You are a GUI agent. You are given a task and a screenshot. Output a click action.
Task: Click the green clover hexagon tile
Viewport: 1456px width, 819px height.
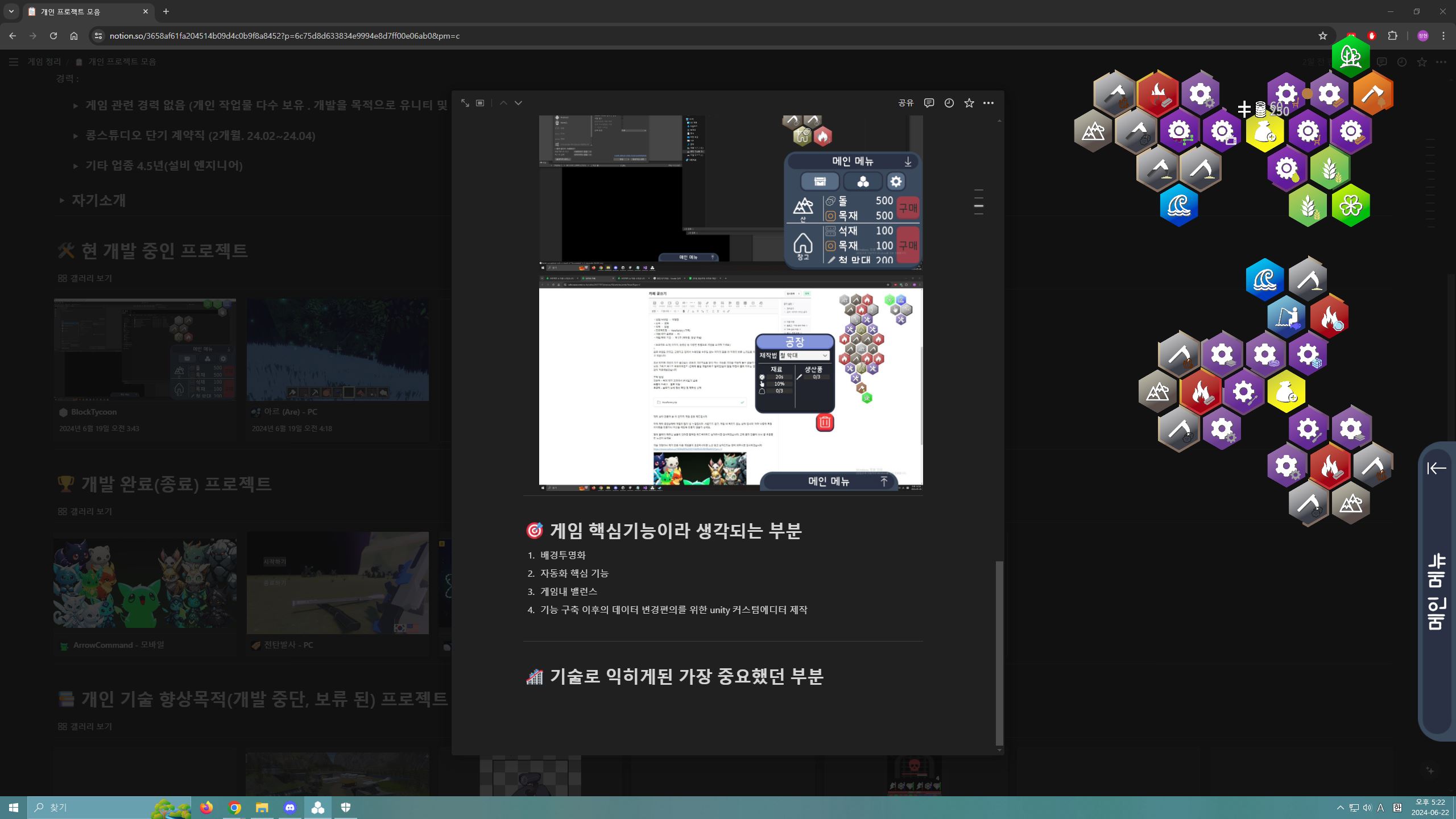point(1350,206)
